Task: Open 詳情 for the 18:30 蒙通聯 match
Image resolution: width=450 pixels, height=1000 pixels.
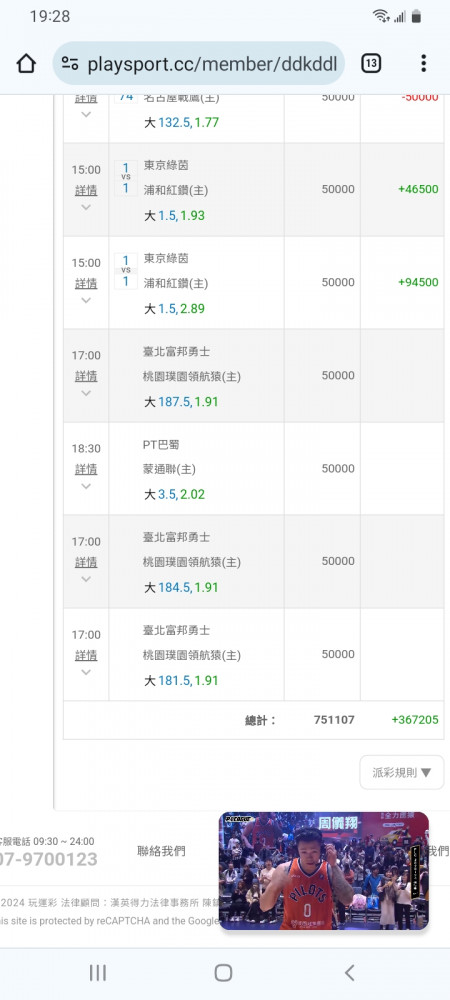Action: pyautogui.click(x=86, y=469)
